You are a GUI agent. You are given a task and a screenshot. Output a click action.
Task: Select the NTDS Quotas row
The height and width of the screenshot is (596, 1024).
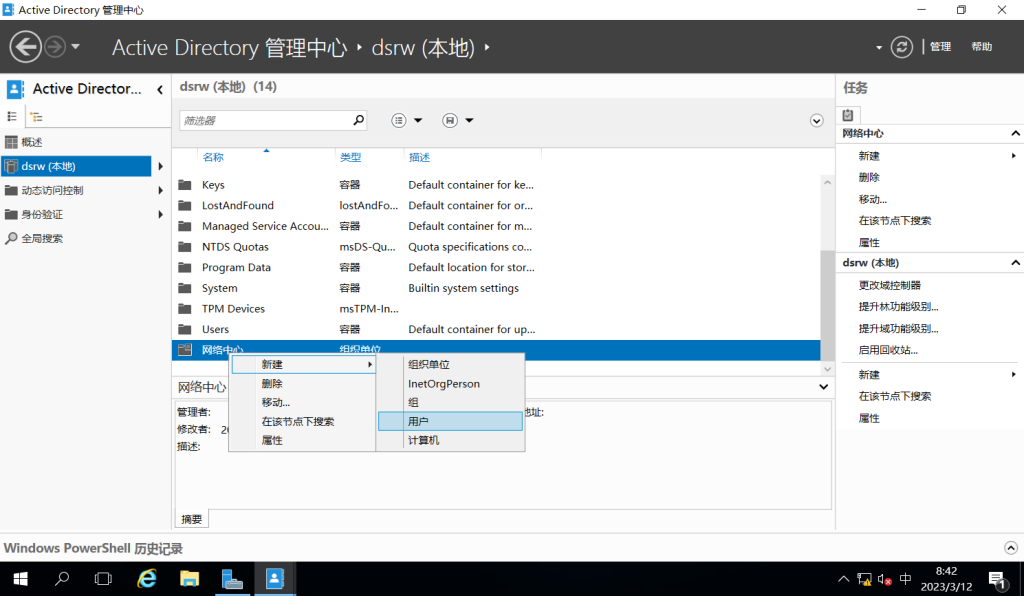click(x=496, y=247)
